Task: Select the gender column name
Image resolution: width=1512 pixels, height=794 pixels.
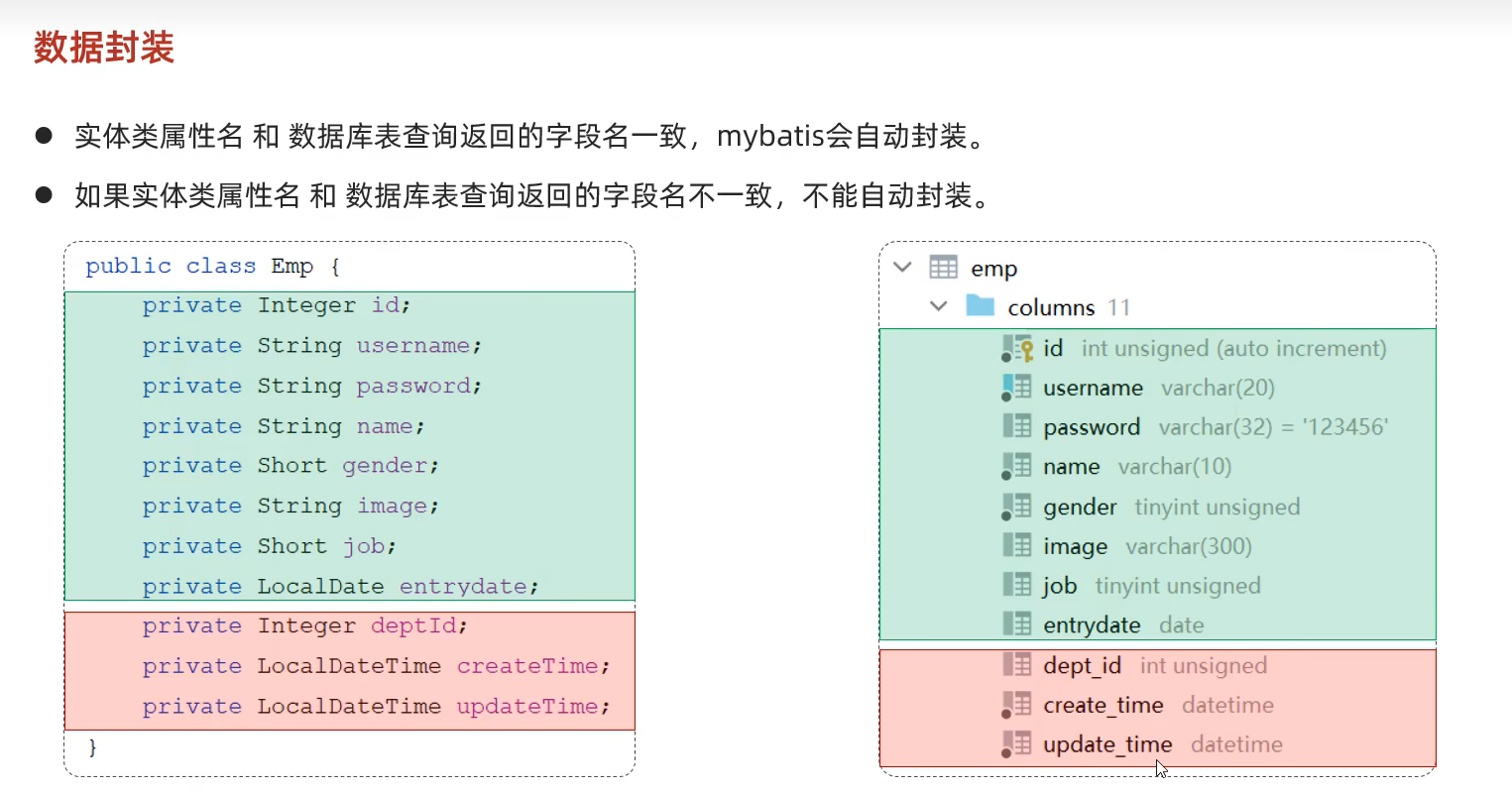Action: [x=1080, y=508]
